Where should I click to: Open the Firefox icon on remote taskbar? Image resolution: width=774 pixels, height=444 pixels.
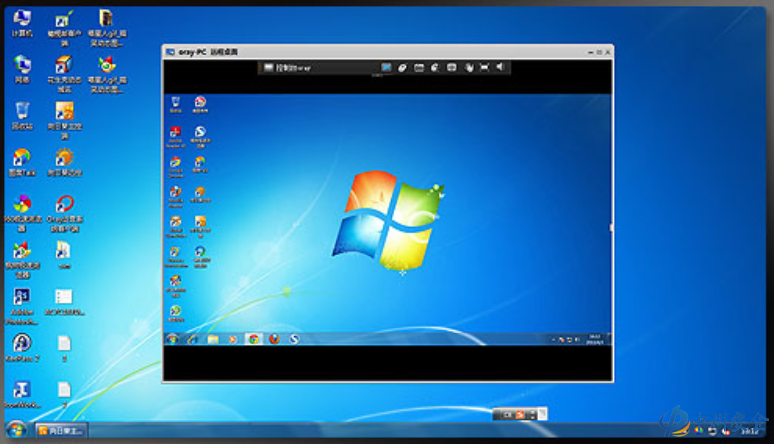click(274, 339)
